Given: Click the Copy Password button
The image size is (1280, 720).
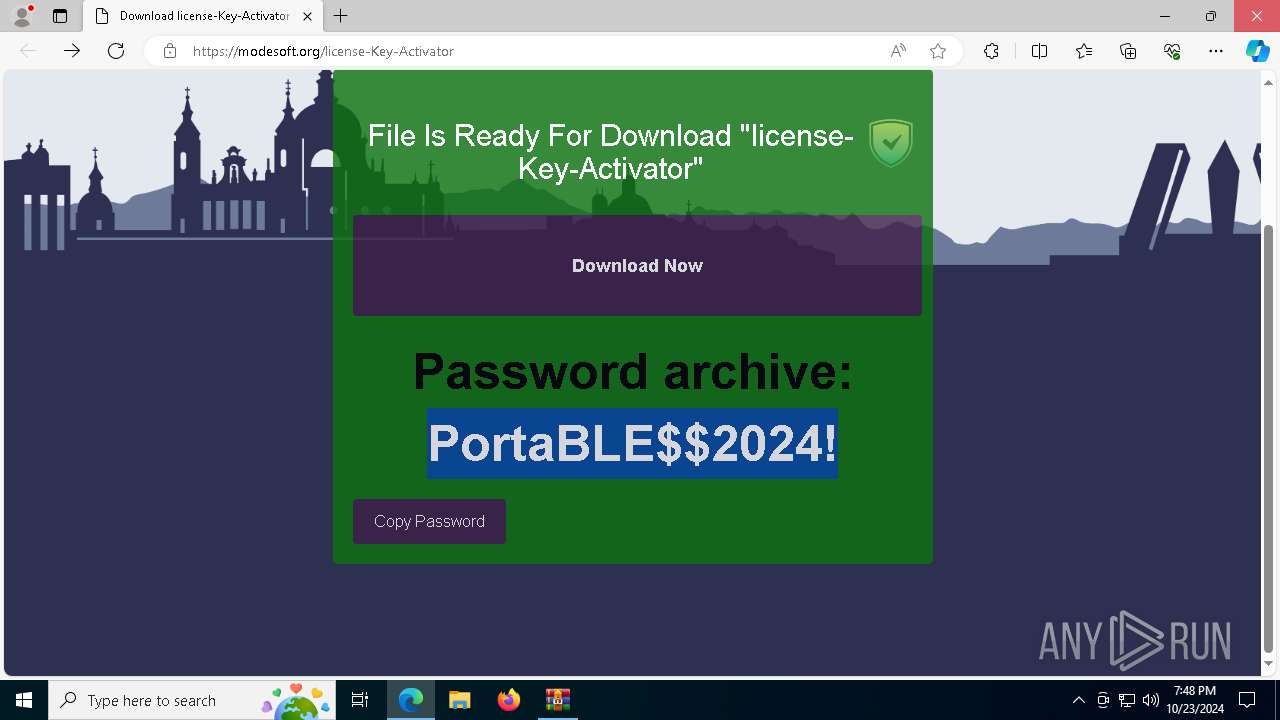Looking at the screenshot, I should pyautogui.click(x=429, y=521).
